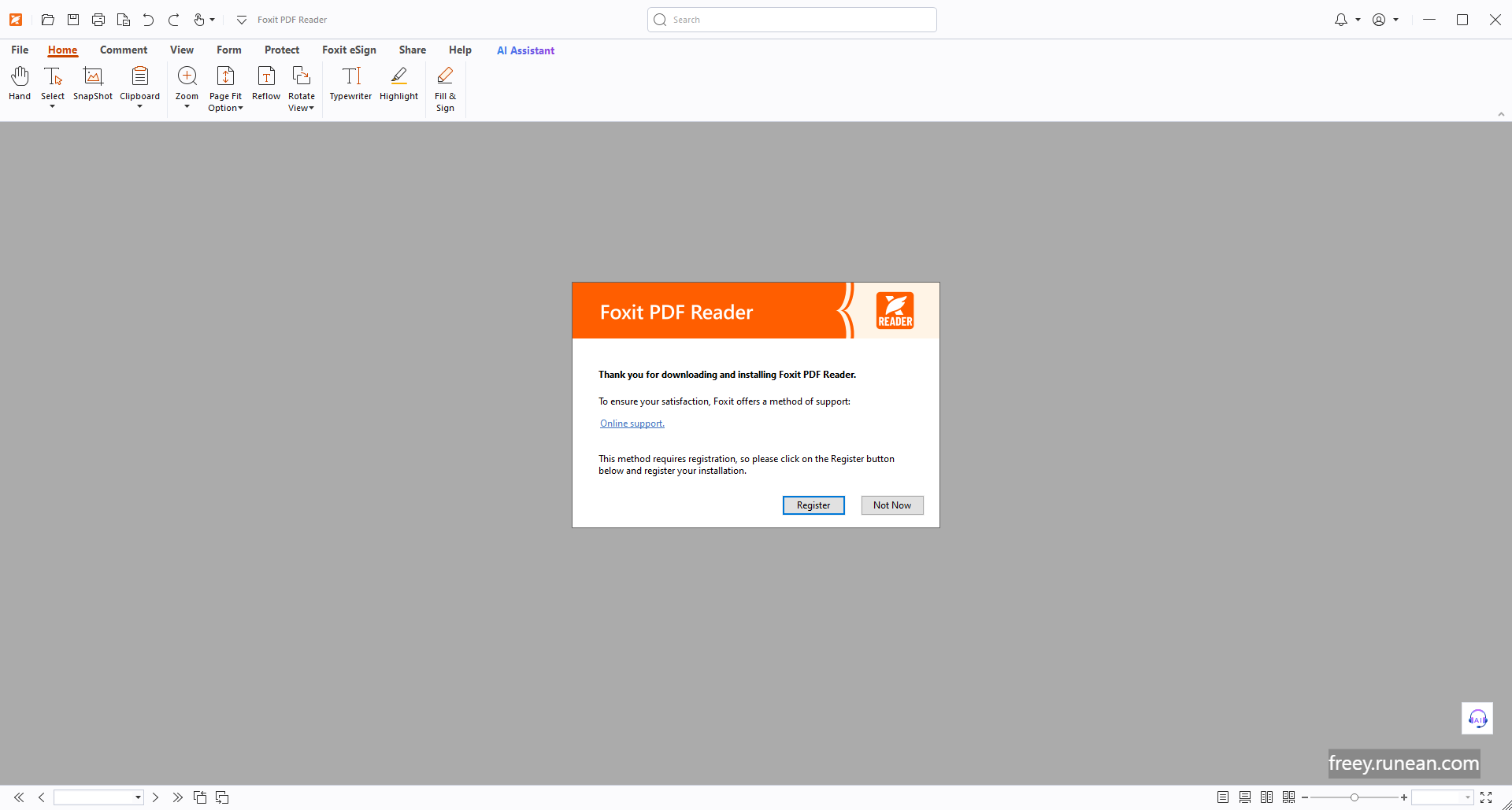This screenshot has height=810, width=1512.
Task: Click the Open file folder icon
Action: [x=48, y=20]
